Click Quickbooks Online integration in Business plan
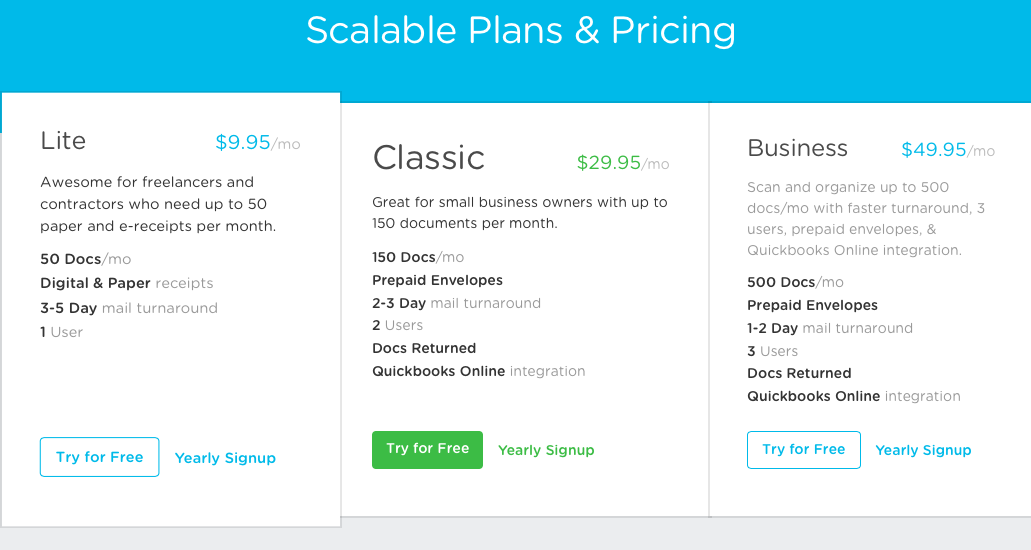 coord(853,396)
